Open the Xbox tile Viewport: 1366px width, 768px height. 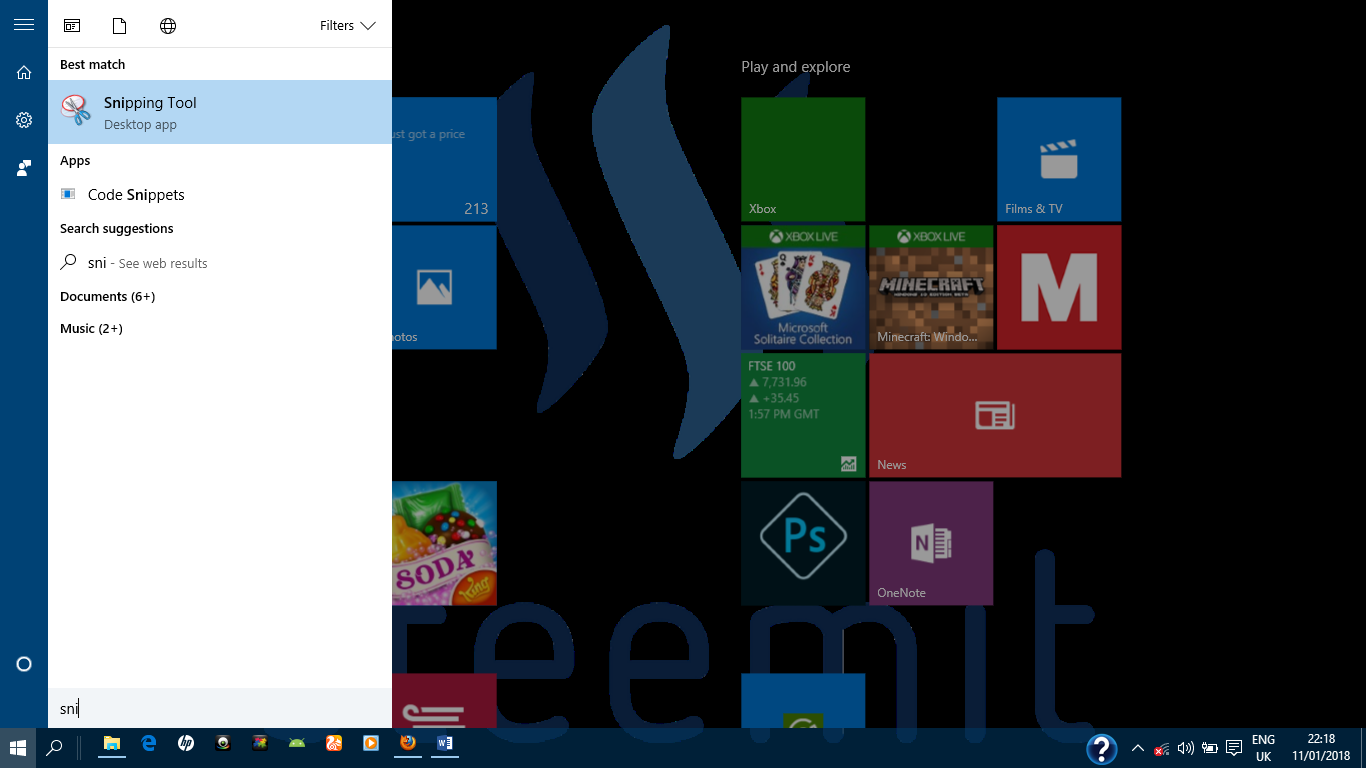tap(803, 159)
